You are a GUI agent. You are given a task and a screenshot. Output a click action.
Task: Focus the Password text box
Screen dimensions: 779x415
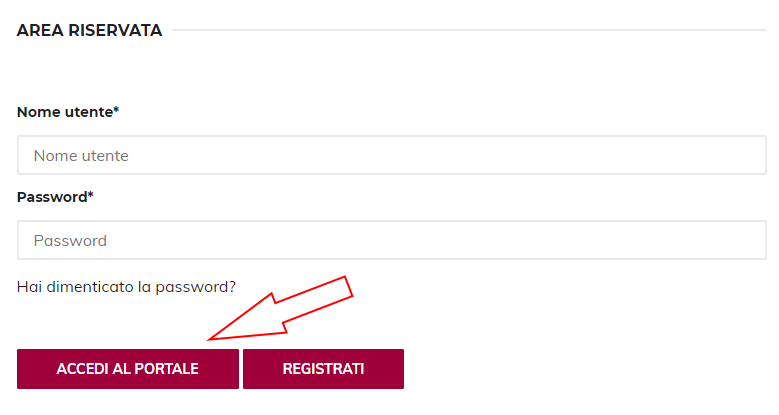[391, 241]
